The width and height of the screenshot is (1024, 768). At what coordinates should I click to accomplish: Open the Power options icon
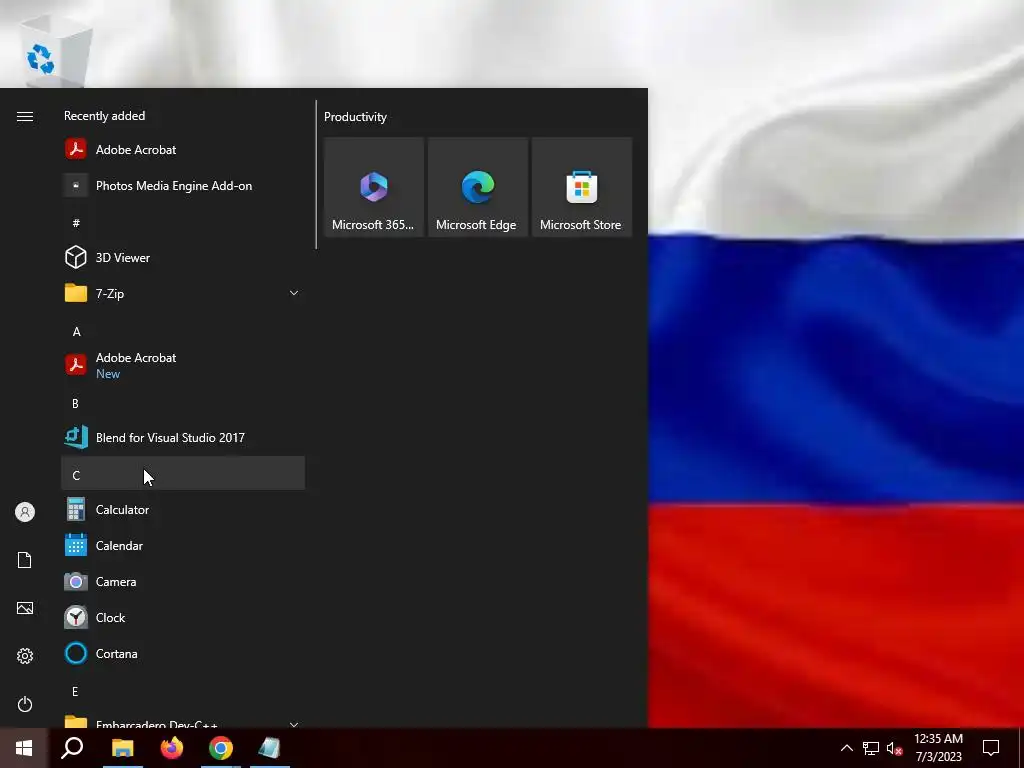(x=25, y=704)
